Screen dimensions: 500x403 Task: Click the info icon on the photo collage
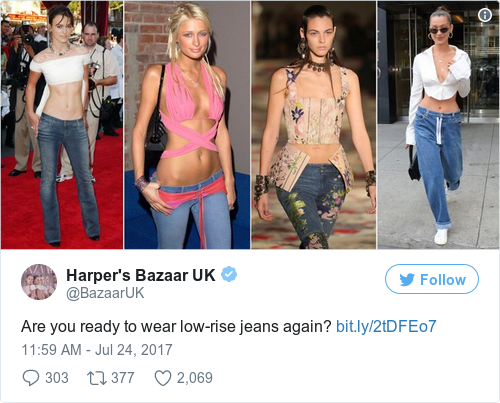[485, 15]
